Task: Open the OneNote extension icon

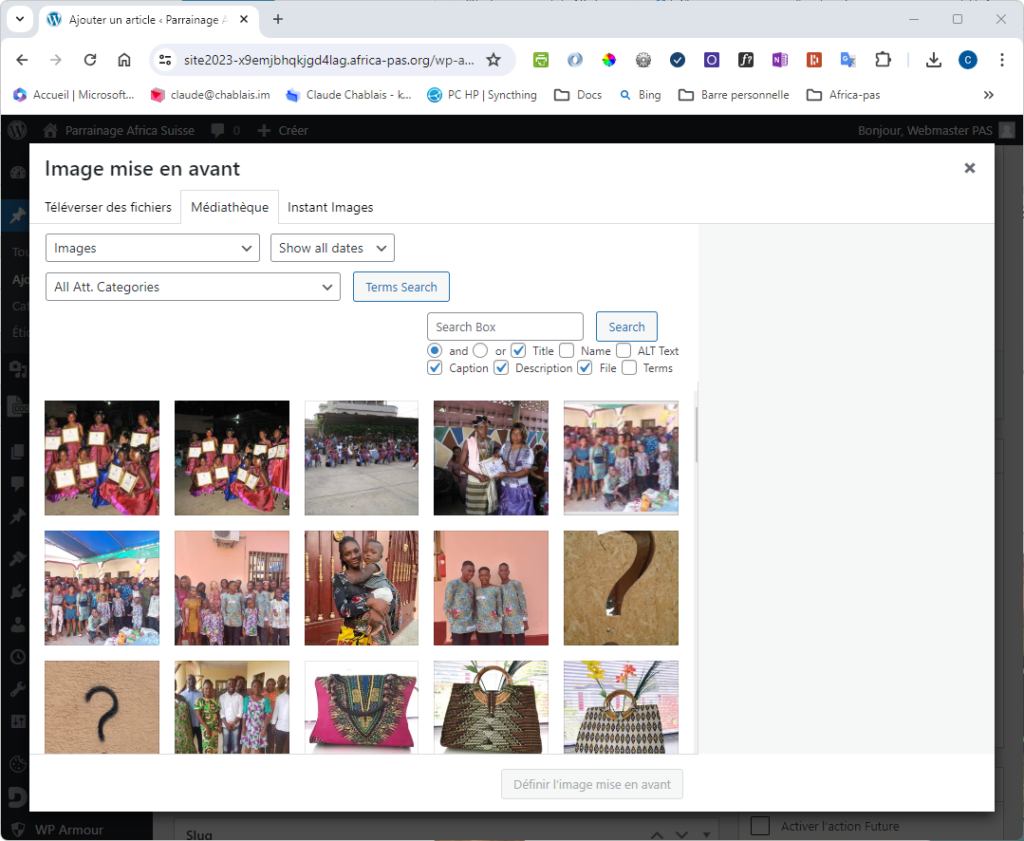Action: [x=780, y=60]
